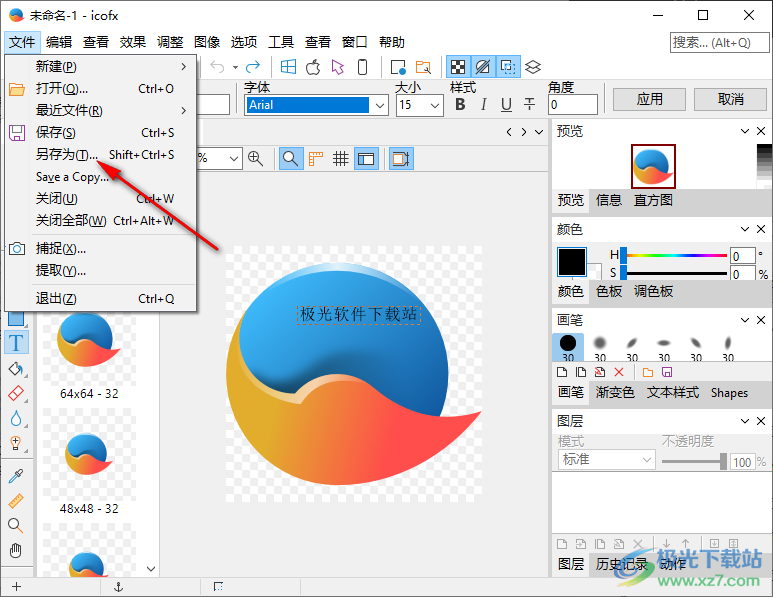Image resolution: width=773 pixels, height=597 pixels.
Task: Click the zoom in magnifier icon
Action: [255, 159]
